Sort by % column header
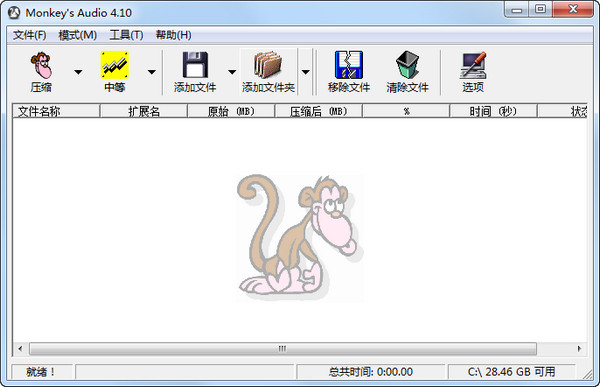 pyautogui.click(x=406, y=111)
